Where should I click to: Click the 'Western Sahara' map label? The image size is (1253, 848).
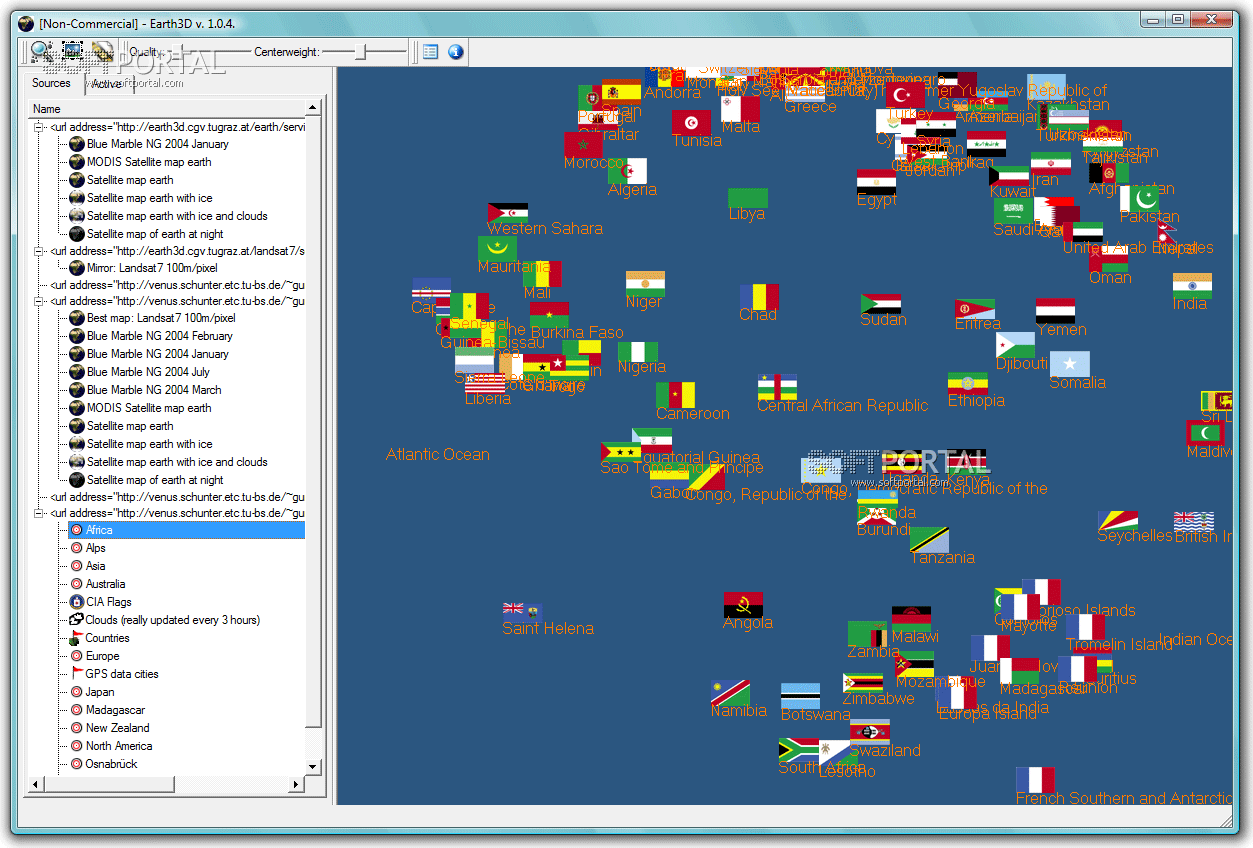point(545,228)
